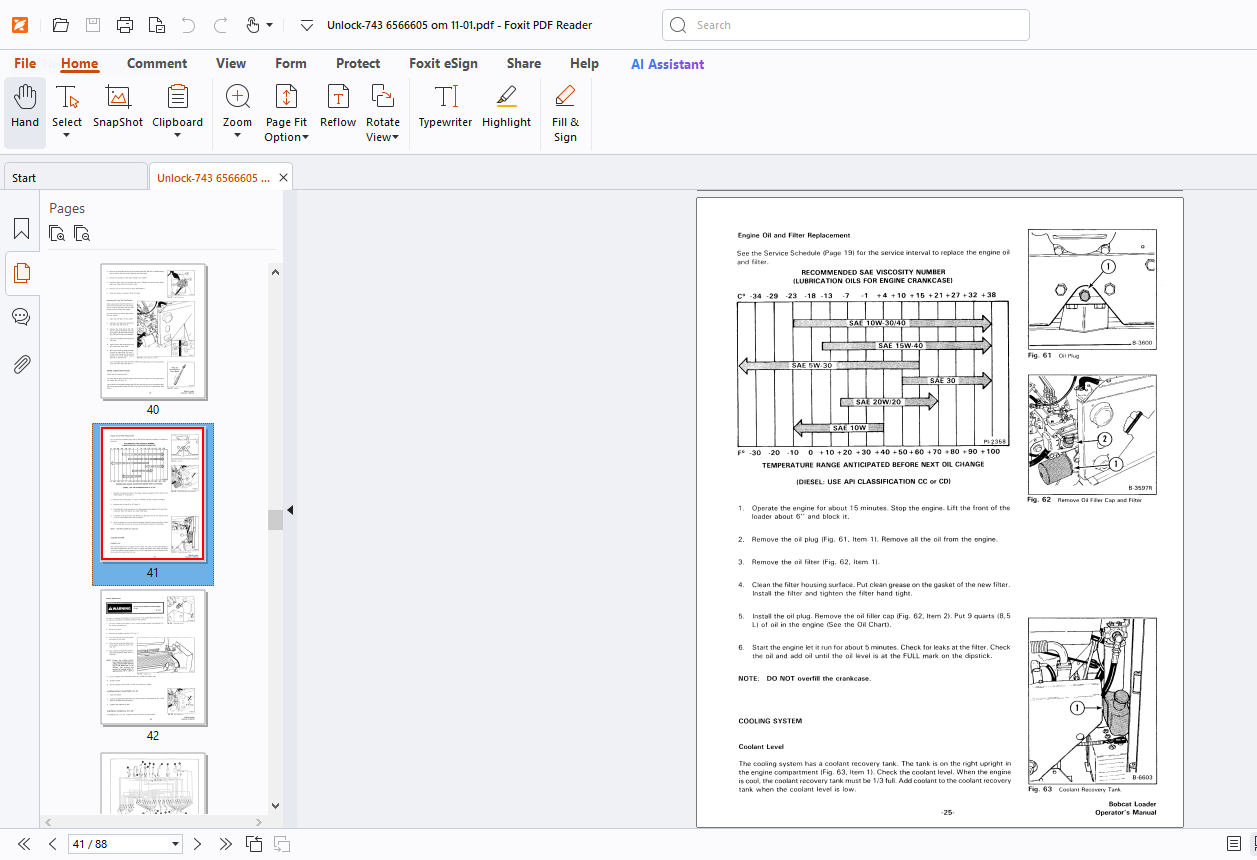This screenshot has width=1257, height=860.
Task: Choose the Select text tool
Action: [67, 98]
